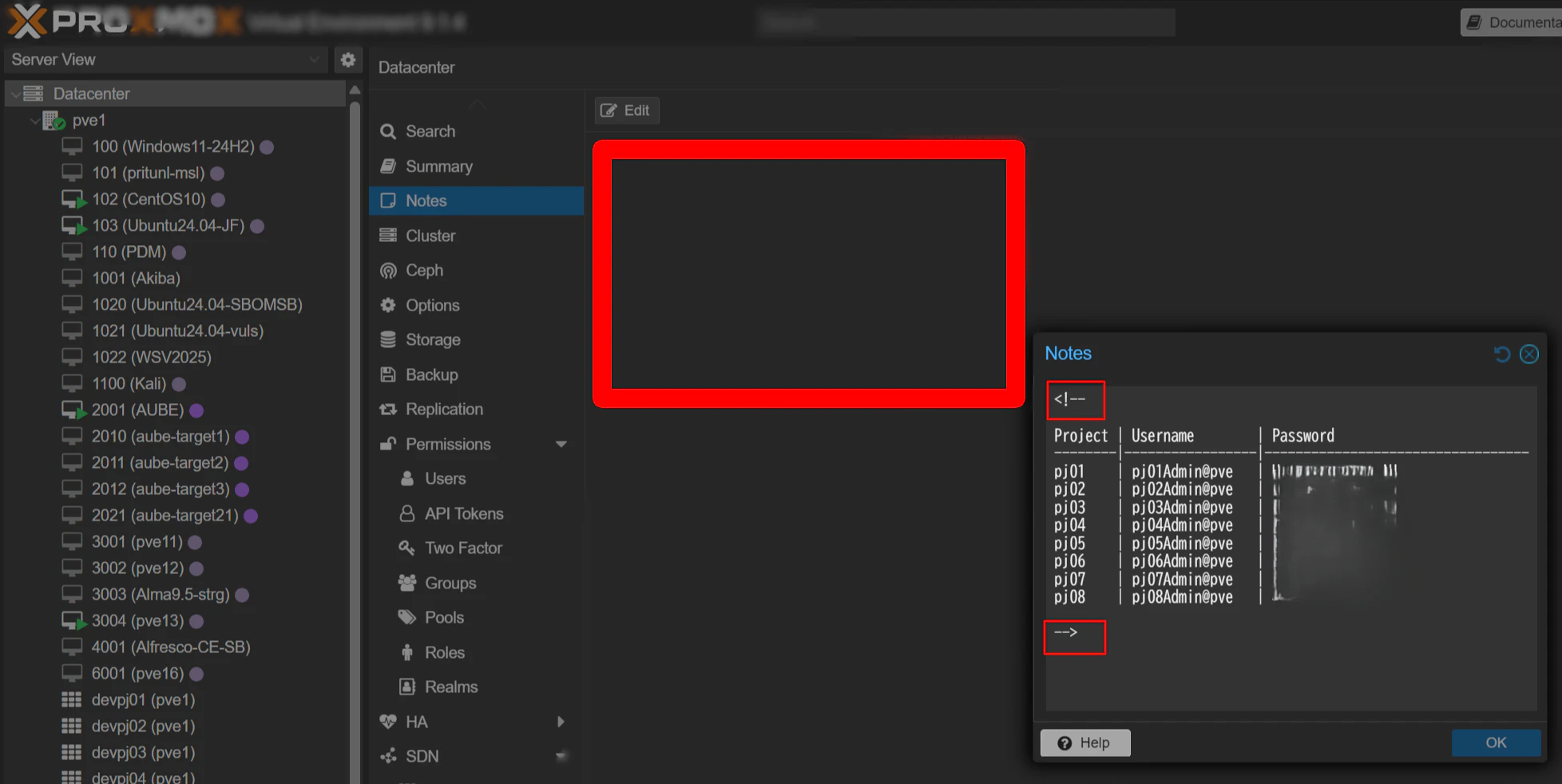Select VM 4001 Alfresco-CE-SB
Viewport: 1562px width, 784px height.
coord(176,647)
